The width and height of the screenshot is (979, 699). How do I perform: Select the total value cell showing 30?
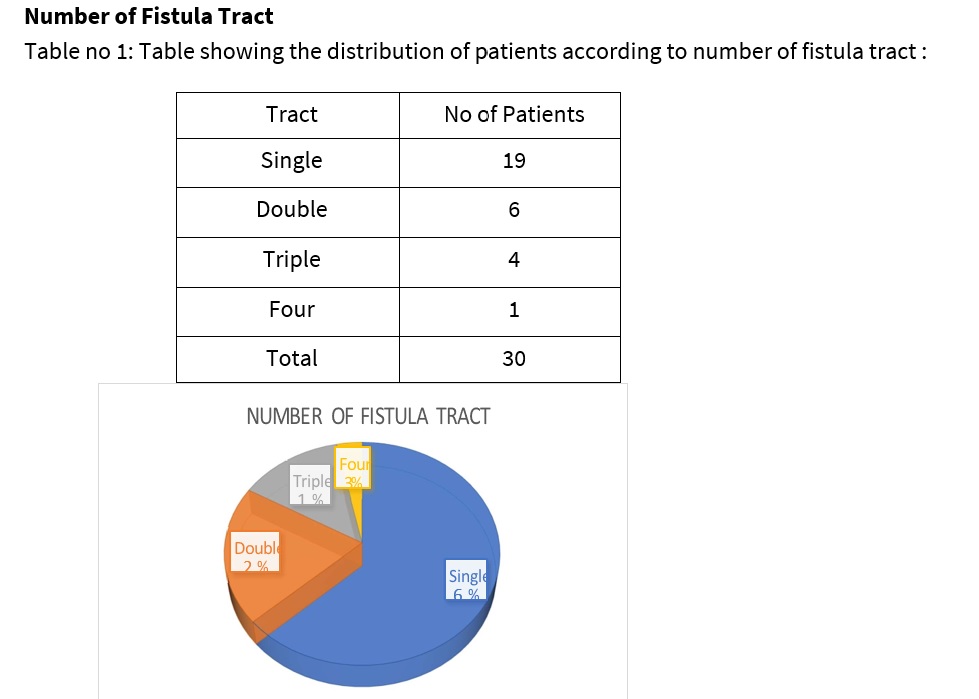514,358
